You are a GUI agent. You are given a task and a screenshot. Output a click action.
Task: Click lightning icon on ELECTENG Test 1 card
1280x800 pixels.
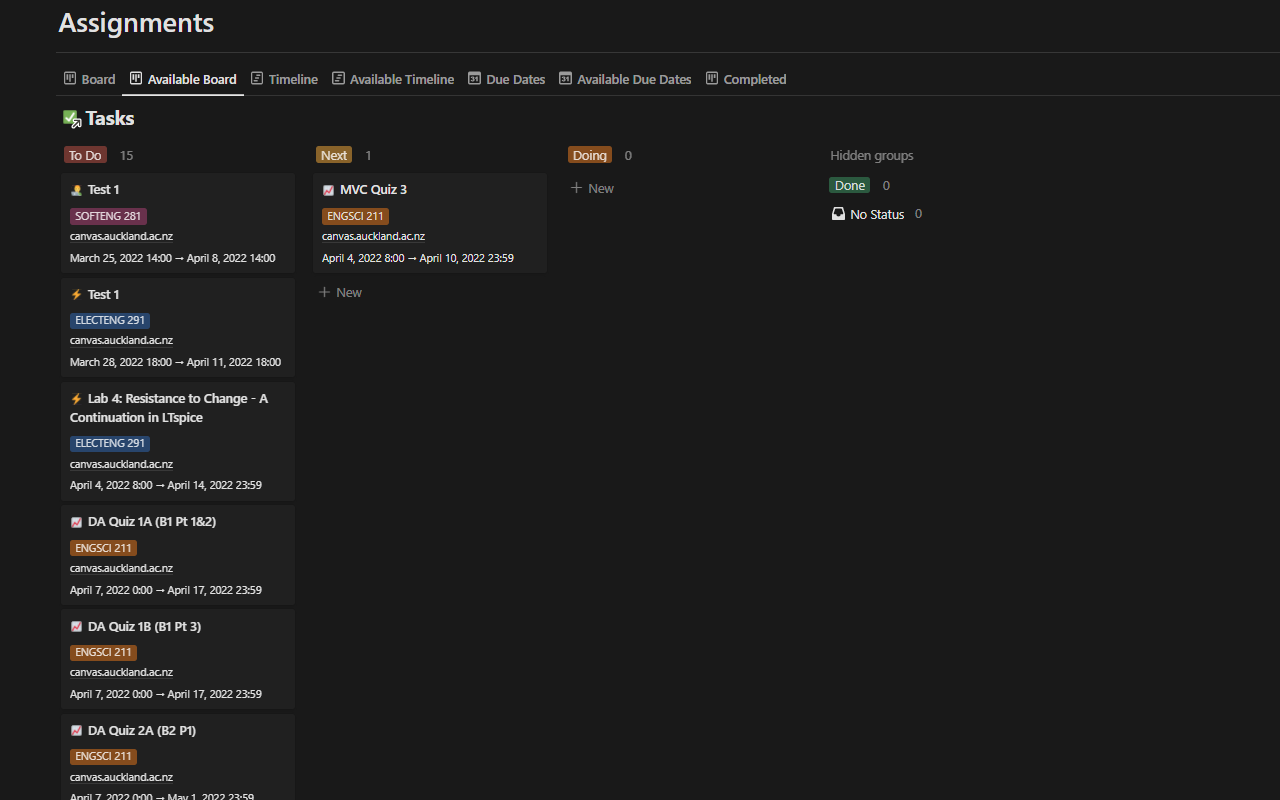coord(76,295)
